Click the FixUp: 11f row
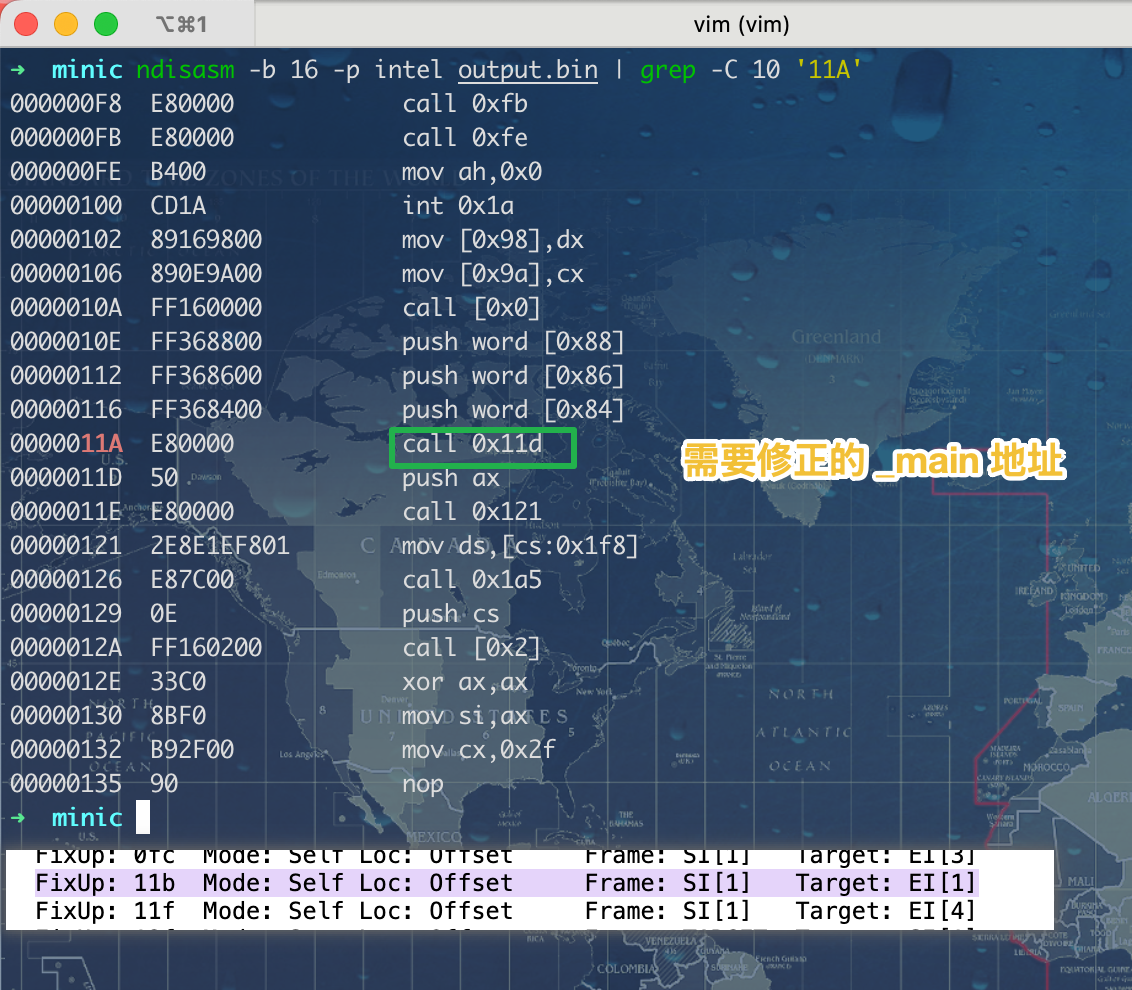1132x990 pixels. (505, 911)
